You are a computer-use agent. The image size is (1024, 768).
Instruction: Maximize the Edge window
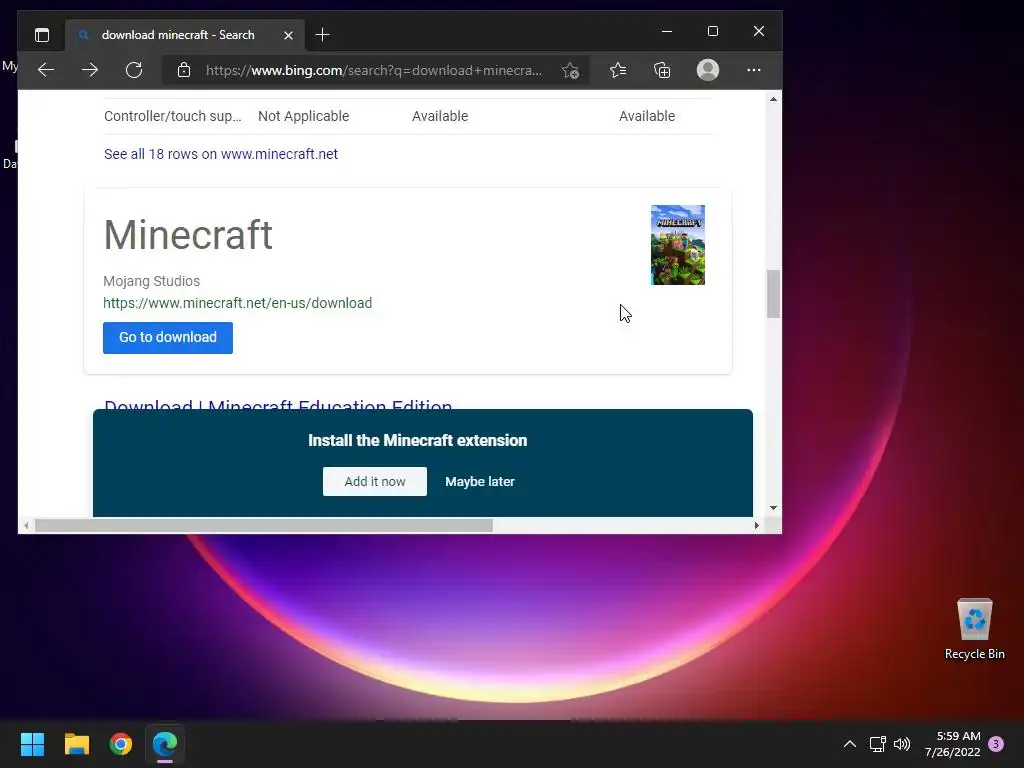713,31
